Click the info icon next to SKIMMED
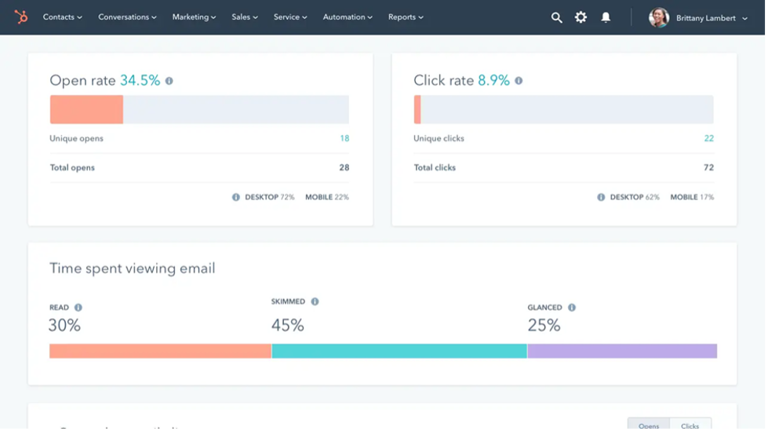Image resolution: width=768 pixels, height=431 pixels. point(316,302)
